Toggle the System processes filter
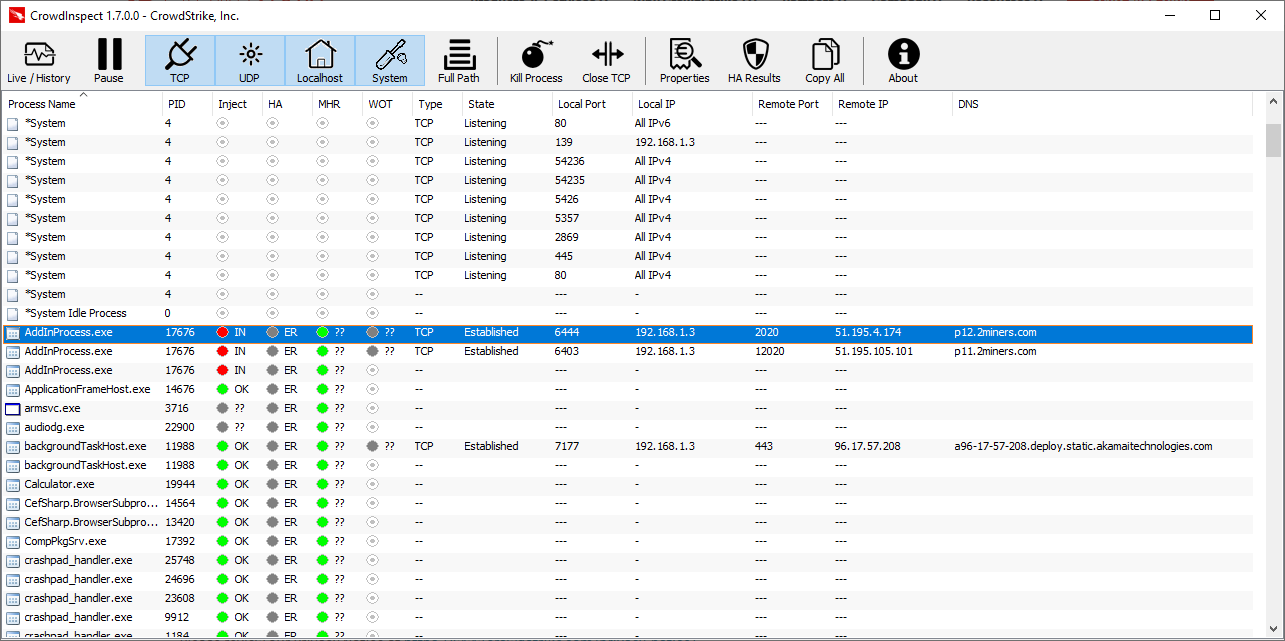This screenshot has width=1285, height=641. (390, 61)
